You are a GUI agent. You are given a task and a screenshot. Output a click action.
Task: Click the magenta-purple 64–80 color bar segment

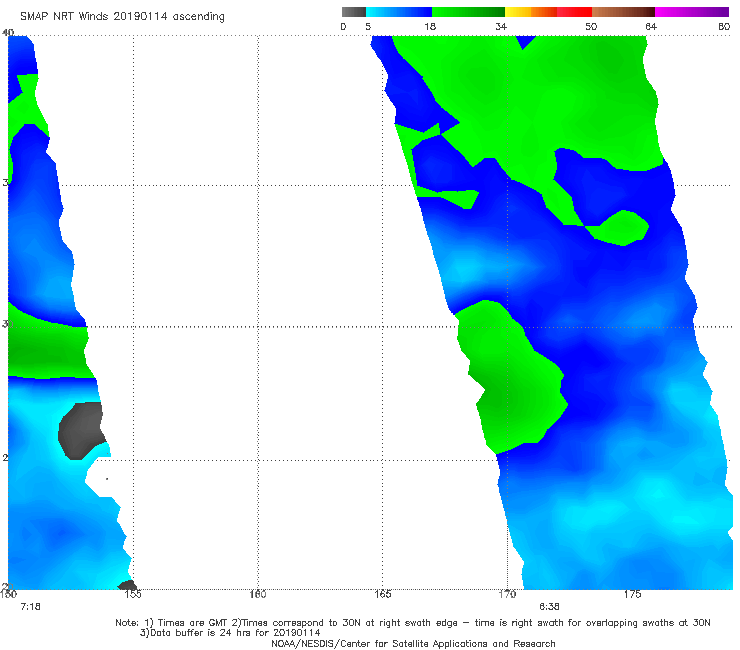point(692,12)
